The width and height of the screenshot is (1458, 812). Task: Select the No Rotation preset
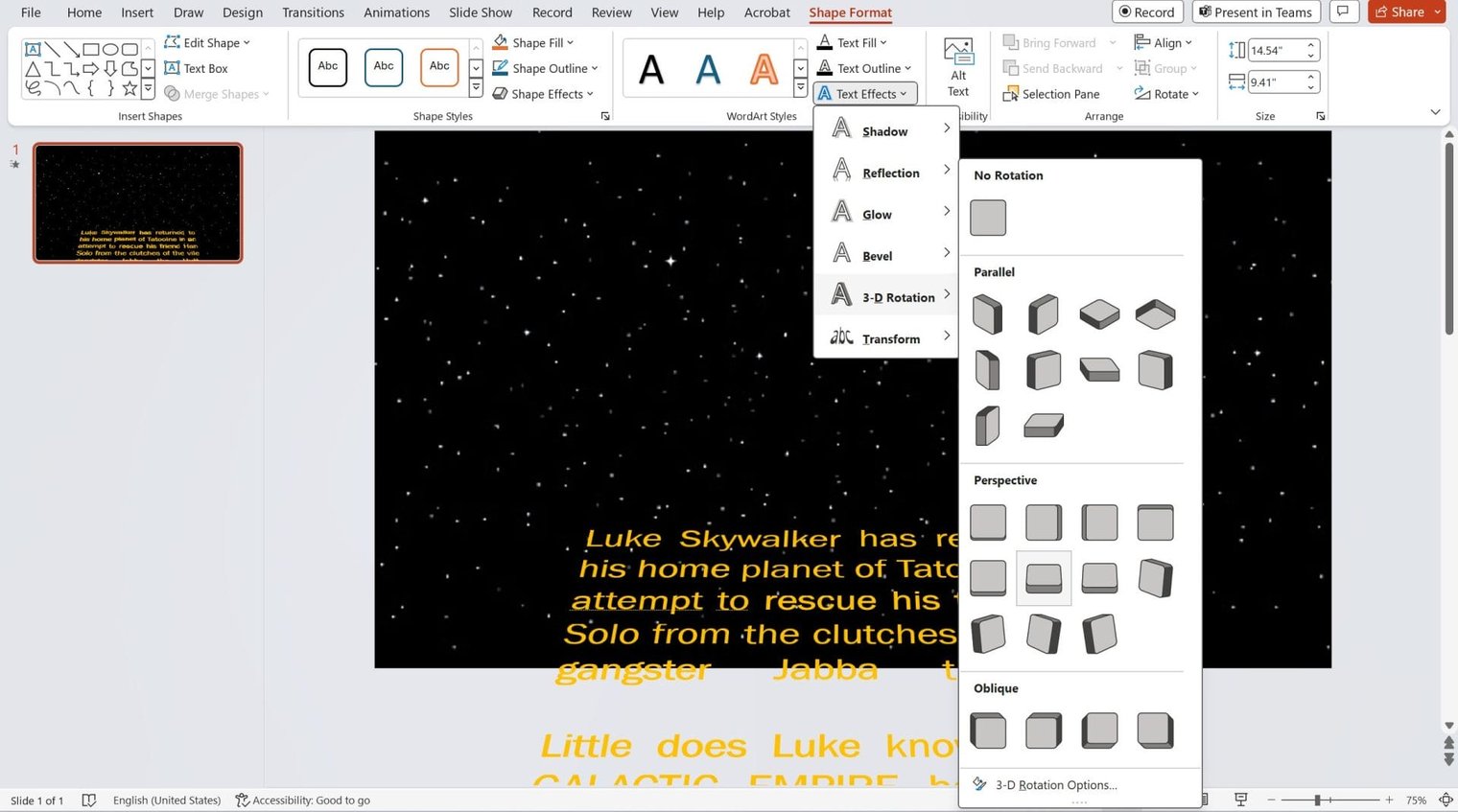click(987, 218)
